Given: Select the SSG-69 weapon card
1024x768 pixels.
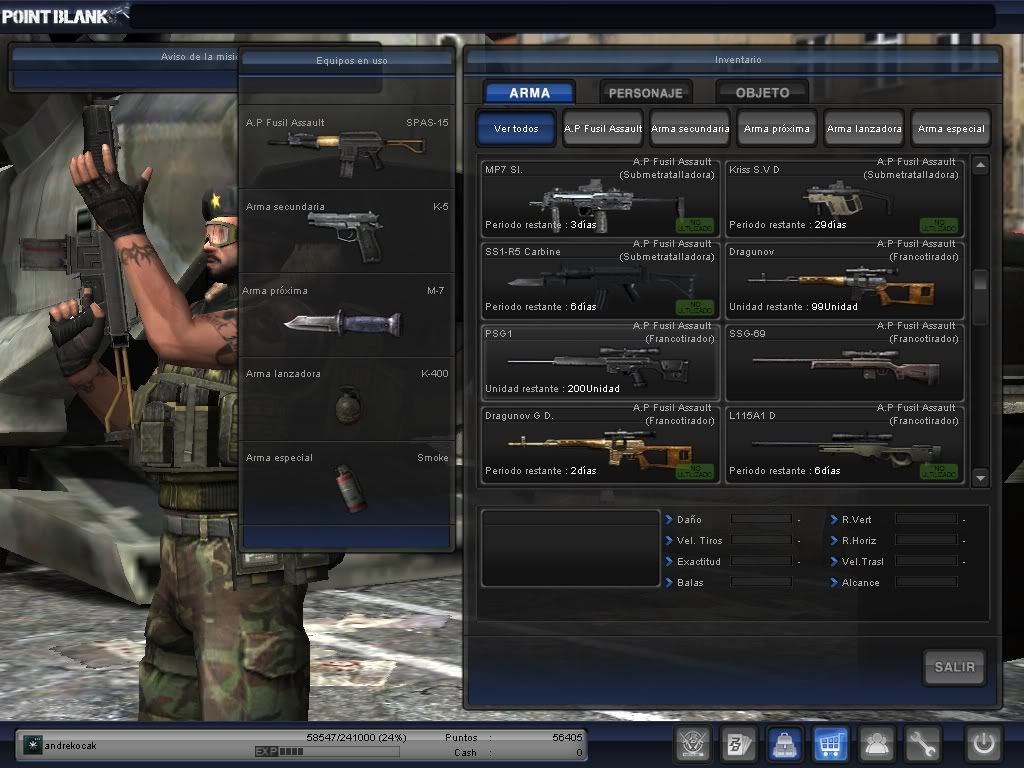Looking at the screenshot, I should click(x=844, y=361).
